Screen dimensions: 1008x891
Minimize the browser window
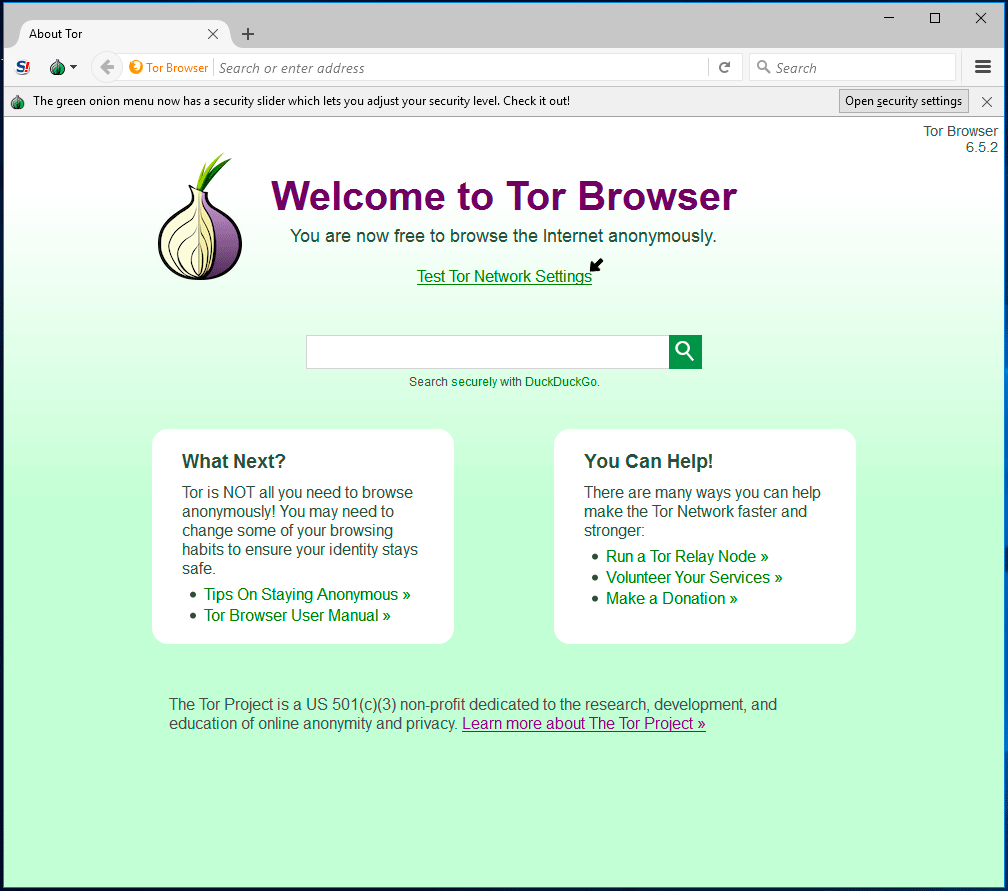(889, 18)
